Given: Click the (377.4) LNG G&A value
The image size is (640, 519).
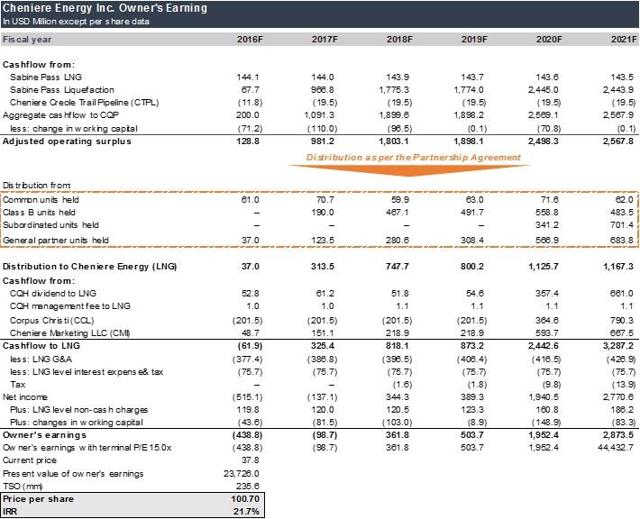Looking at the screenshot, I should pyautogui.click(x=248, y=359).
